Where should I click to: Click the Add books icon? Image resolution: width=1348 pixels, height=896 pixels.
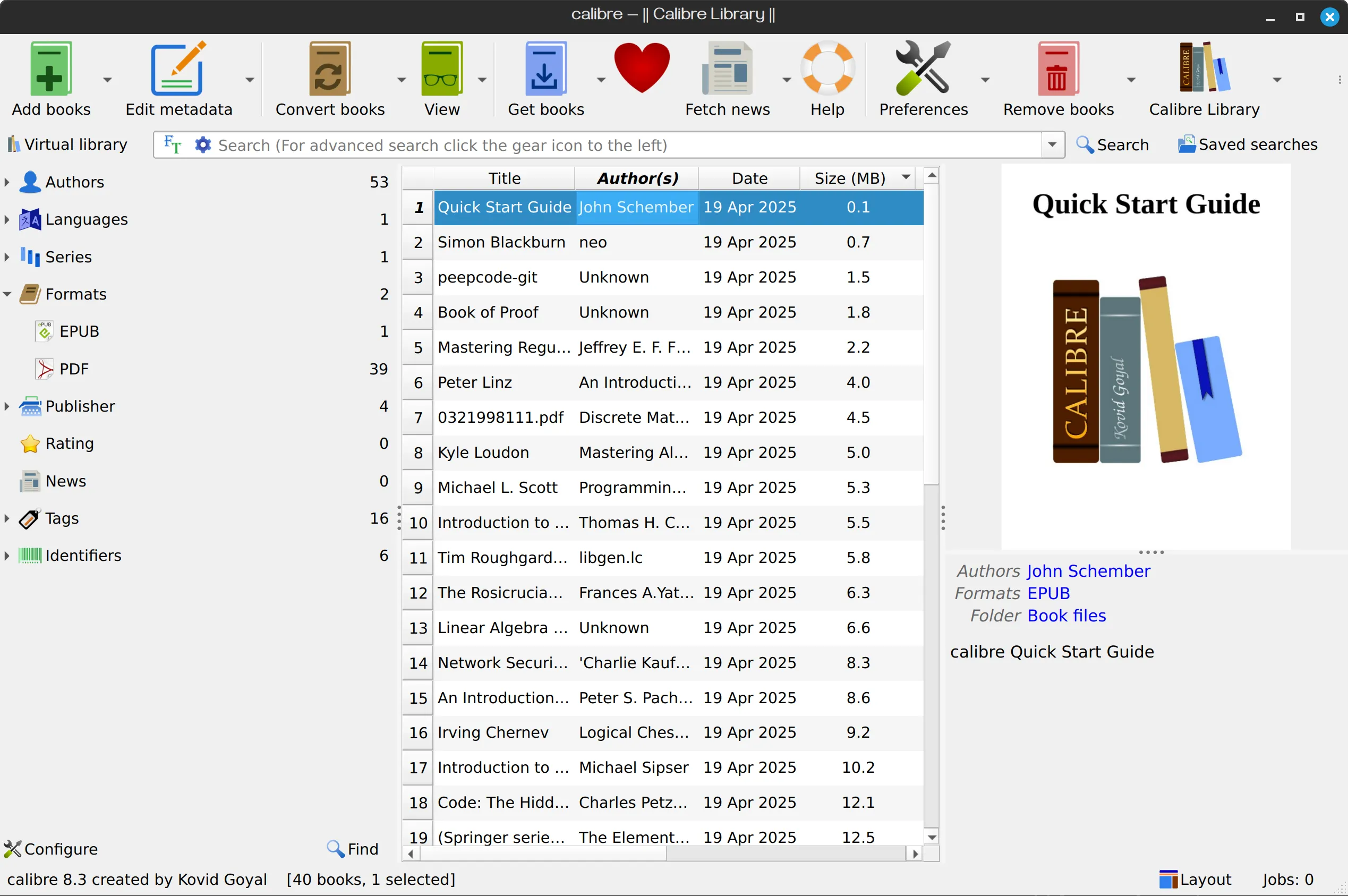(51, 69)
